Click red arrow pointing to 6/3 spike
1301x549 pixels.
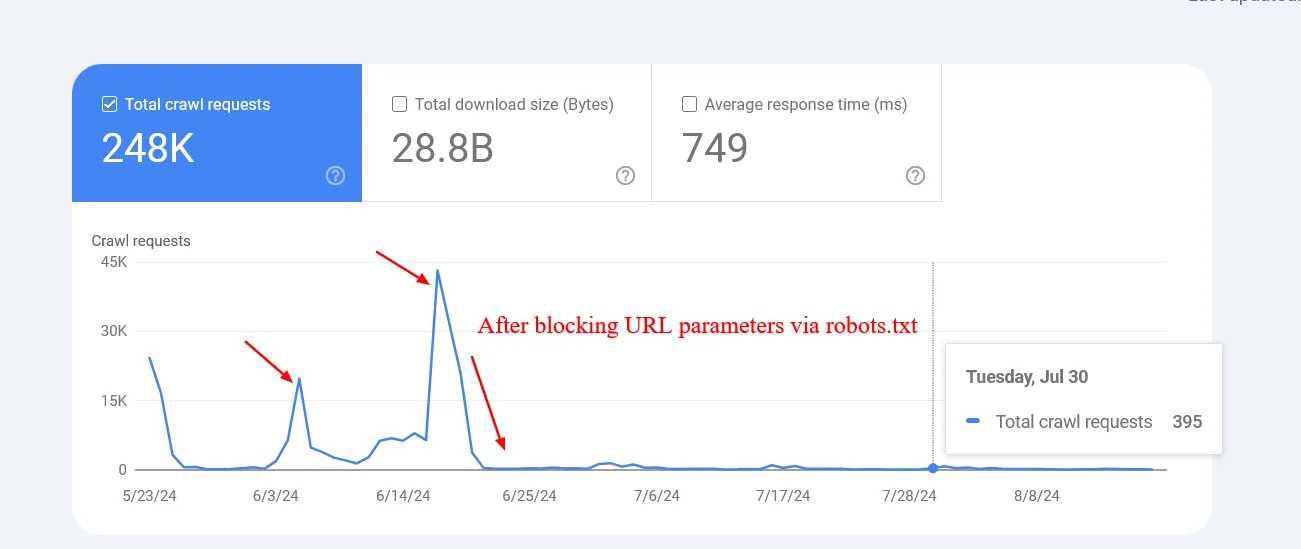coord(269,361)
